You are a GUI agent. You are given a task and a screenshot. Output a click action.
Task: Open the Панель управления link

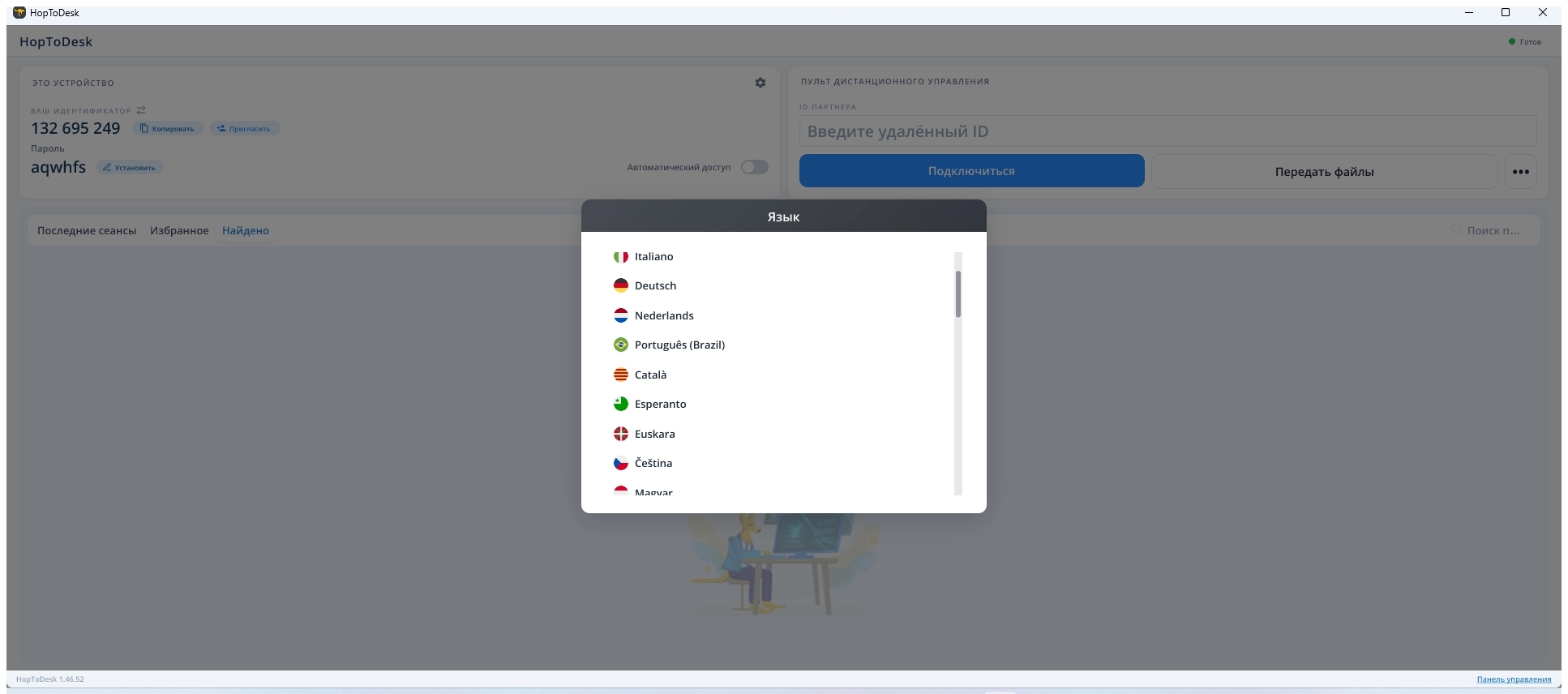(1514, 679)
